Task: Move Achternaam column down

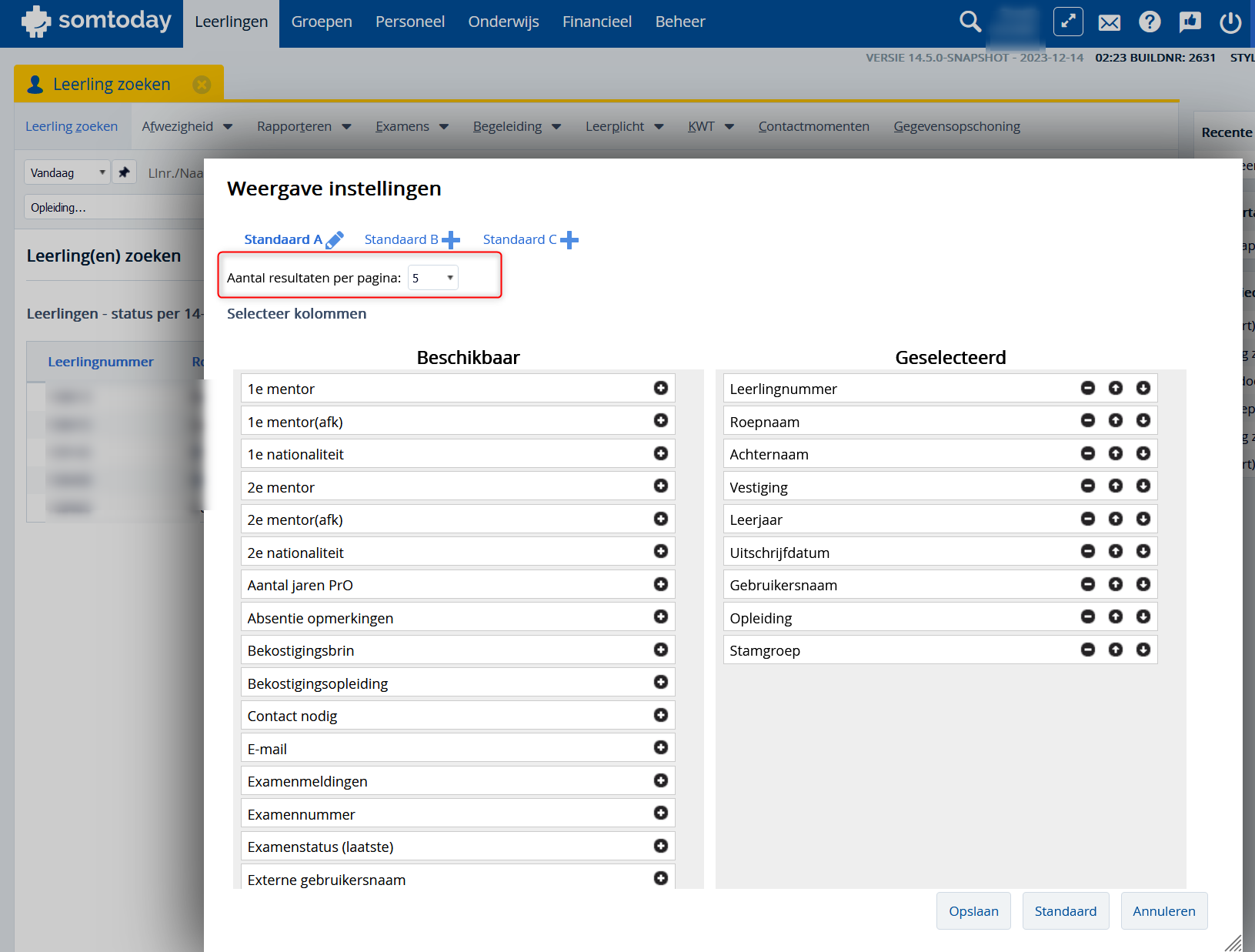Action: click(1143, 453)
